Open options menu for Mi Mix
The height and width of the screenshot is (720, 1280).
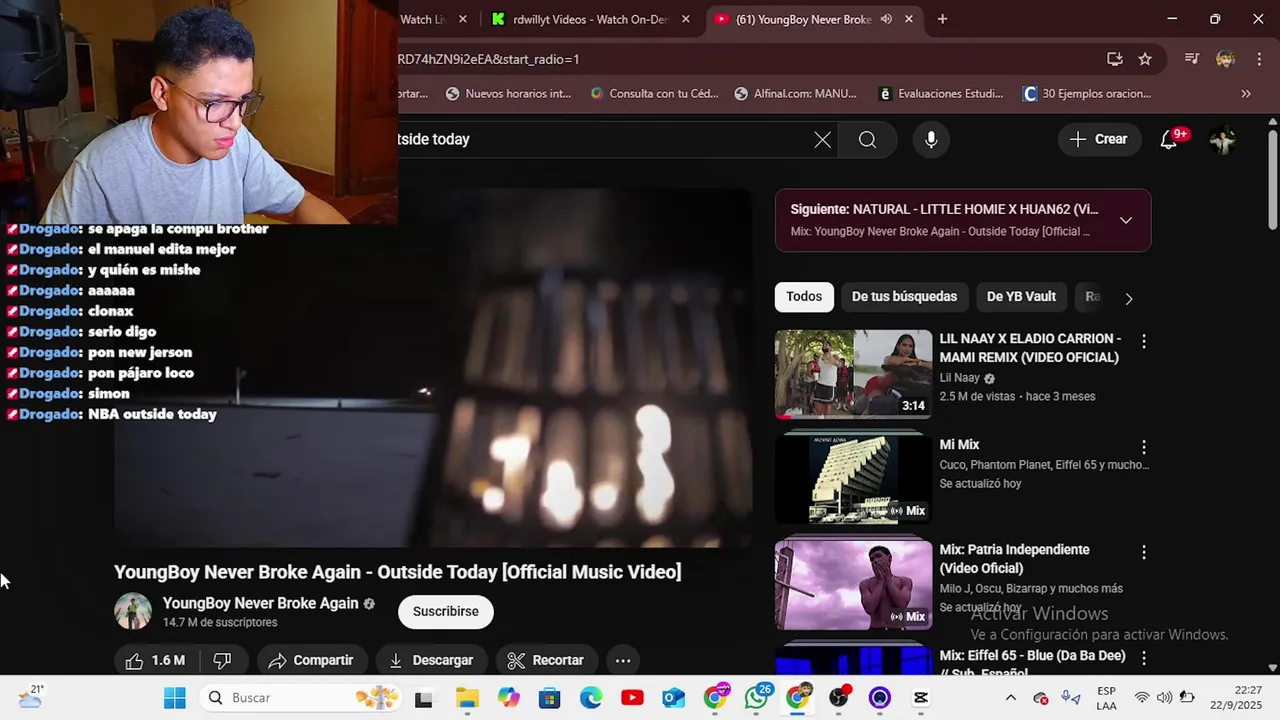tap(1144, 447)
